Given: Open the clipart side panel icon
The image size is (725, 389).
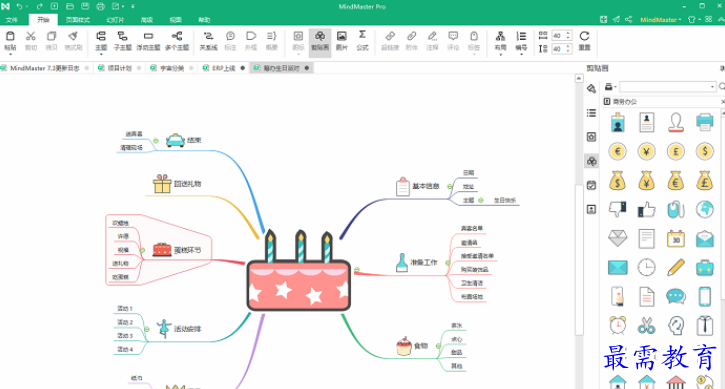Looking at the screenshot, I should coord(591,161).
